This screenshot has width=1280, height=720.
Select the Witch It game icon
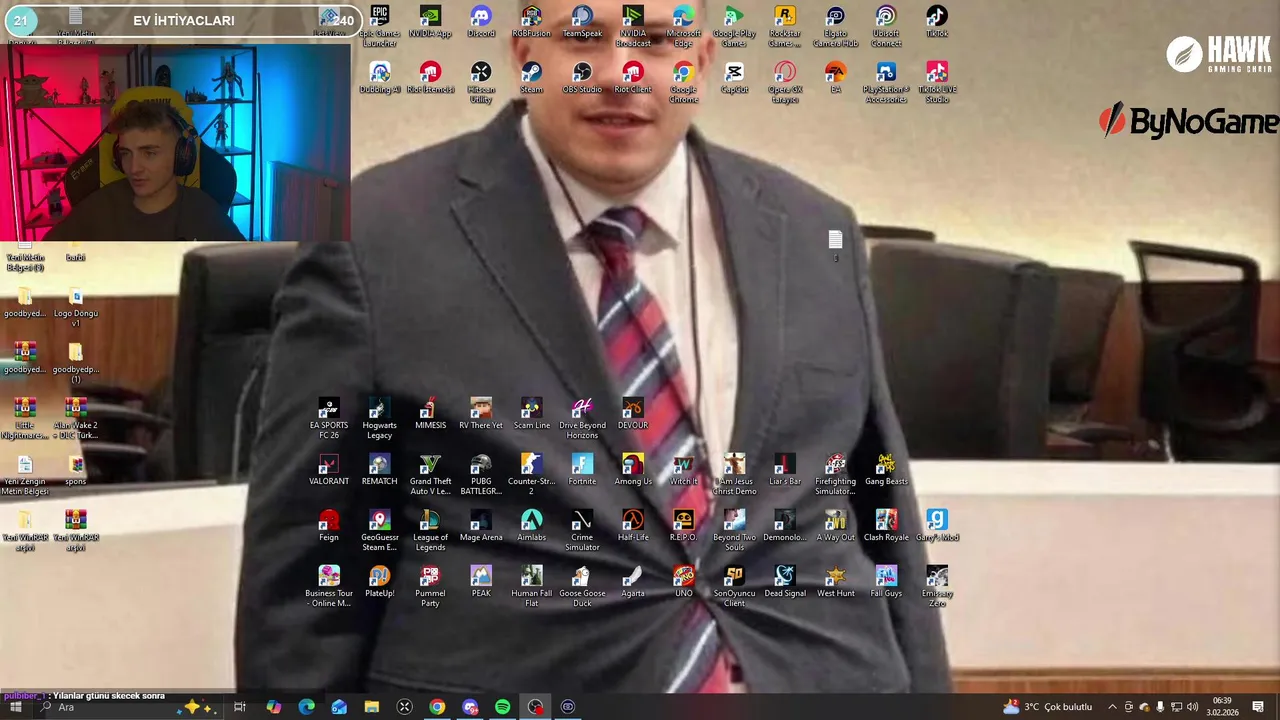tap(683, 470)
